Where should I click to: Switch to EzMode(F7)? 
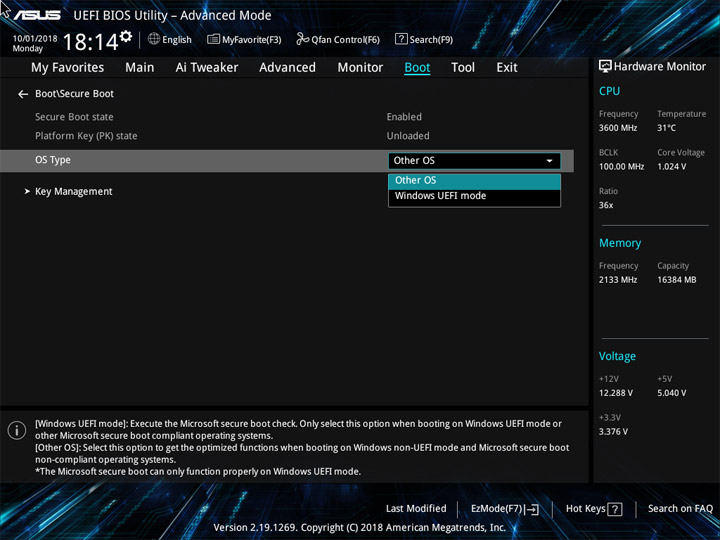[505, 509]
